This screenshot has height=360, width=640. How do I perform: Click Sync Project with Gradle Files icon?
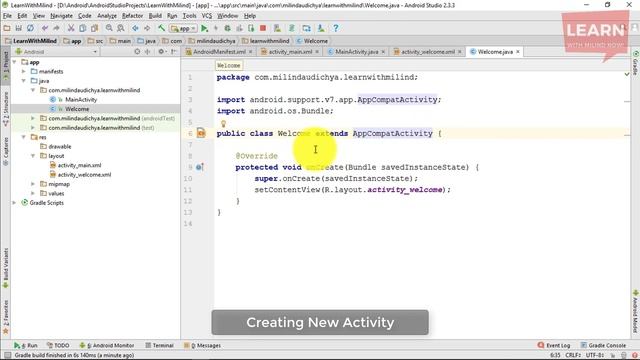(x=292, y=28)
